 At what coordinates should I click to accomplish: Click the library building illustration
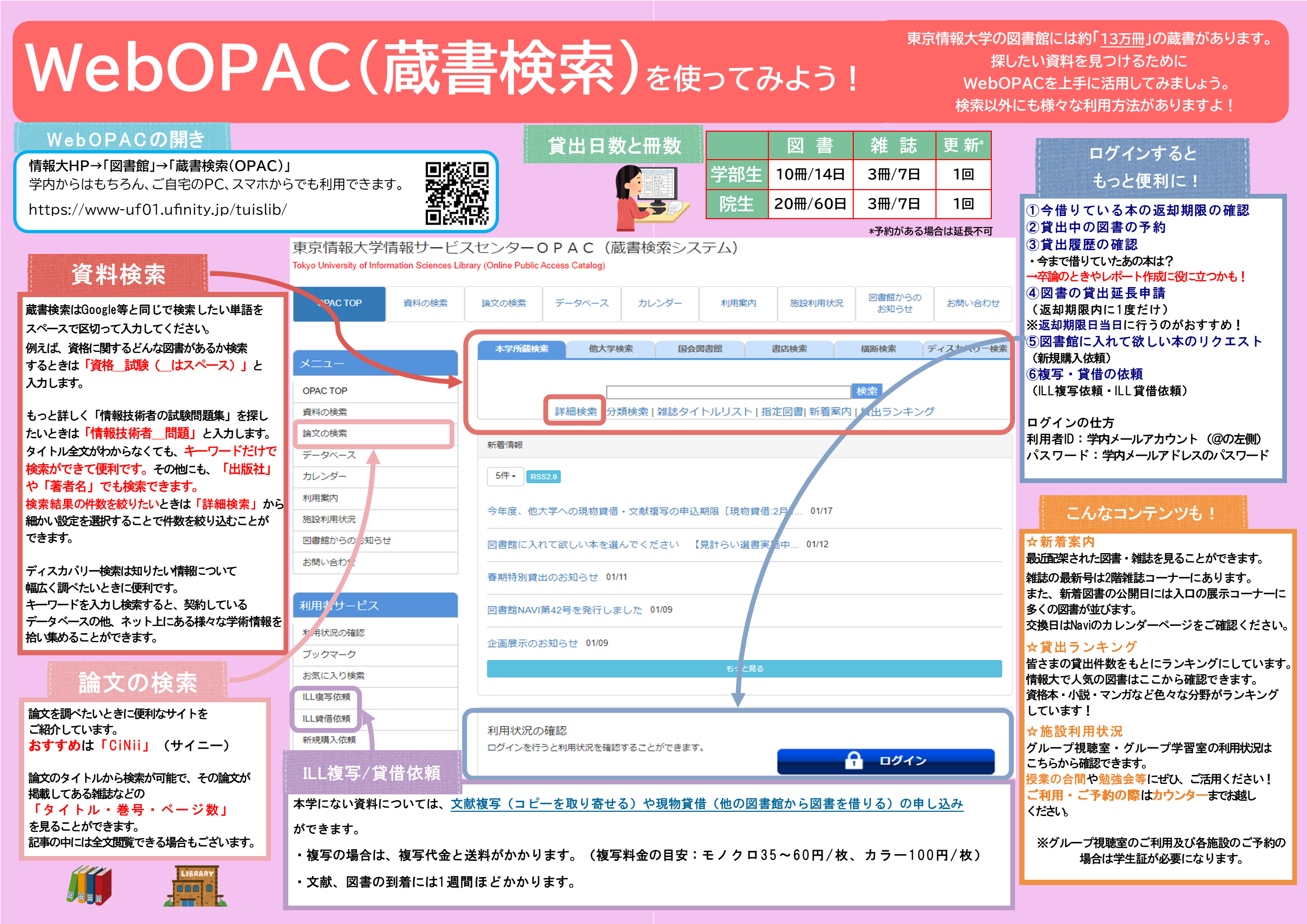[196, 886]
